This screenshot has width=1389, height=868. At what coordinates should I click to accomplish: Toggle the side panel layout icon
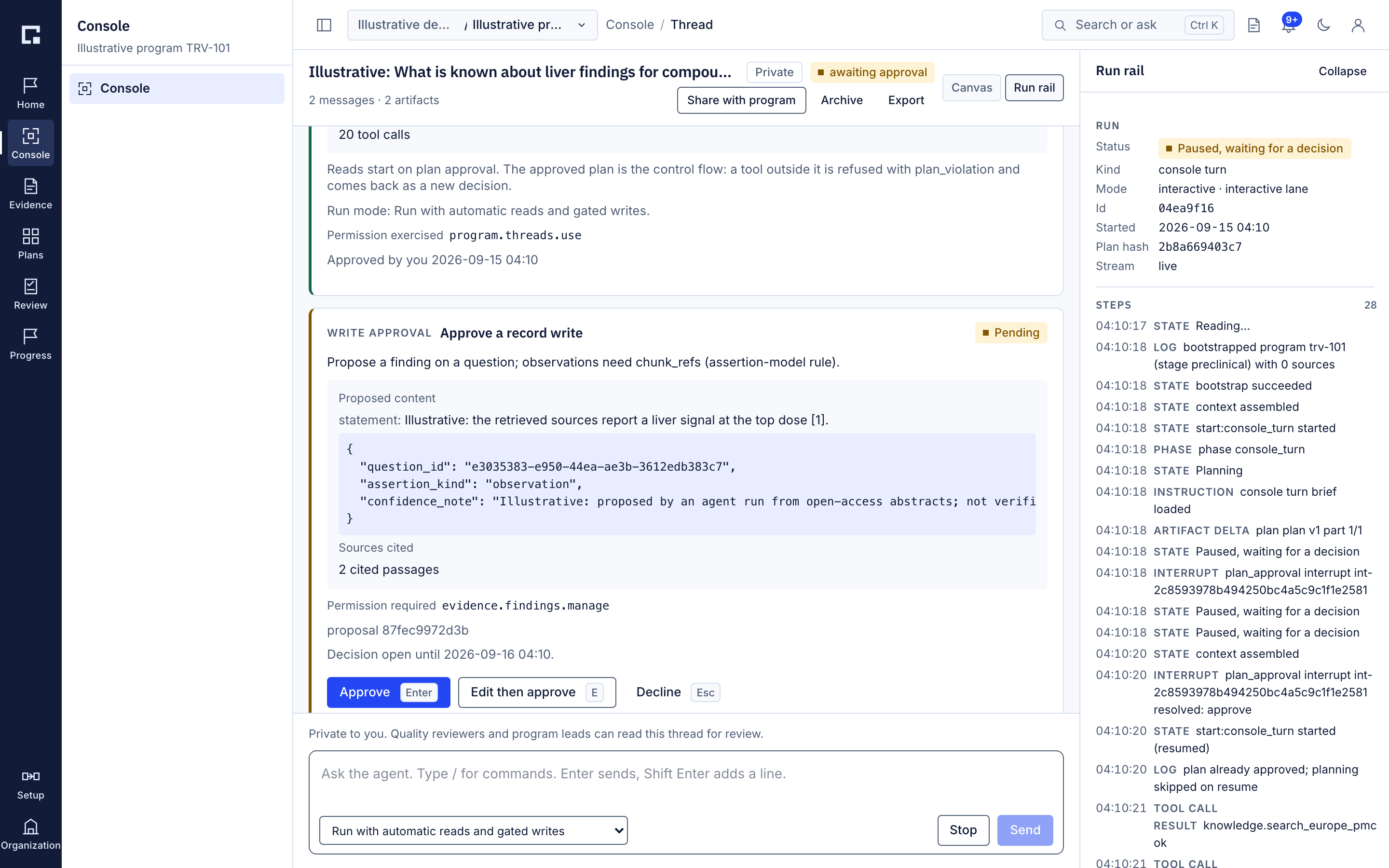[x=324, y=25]
